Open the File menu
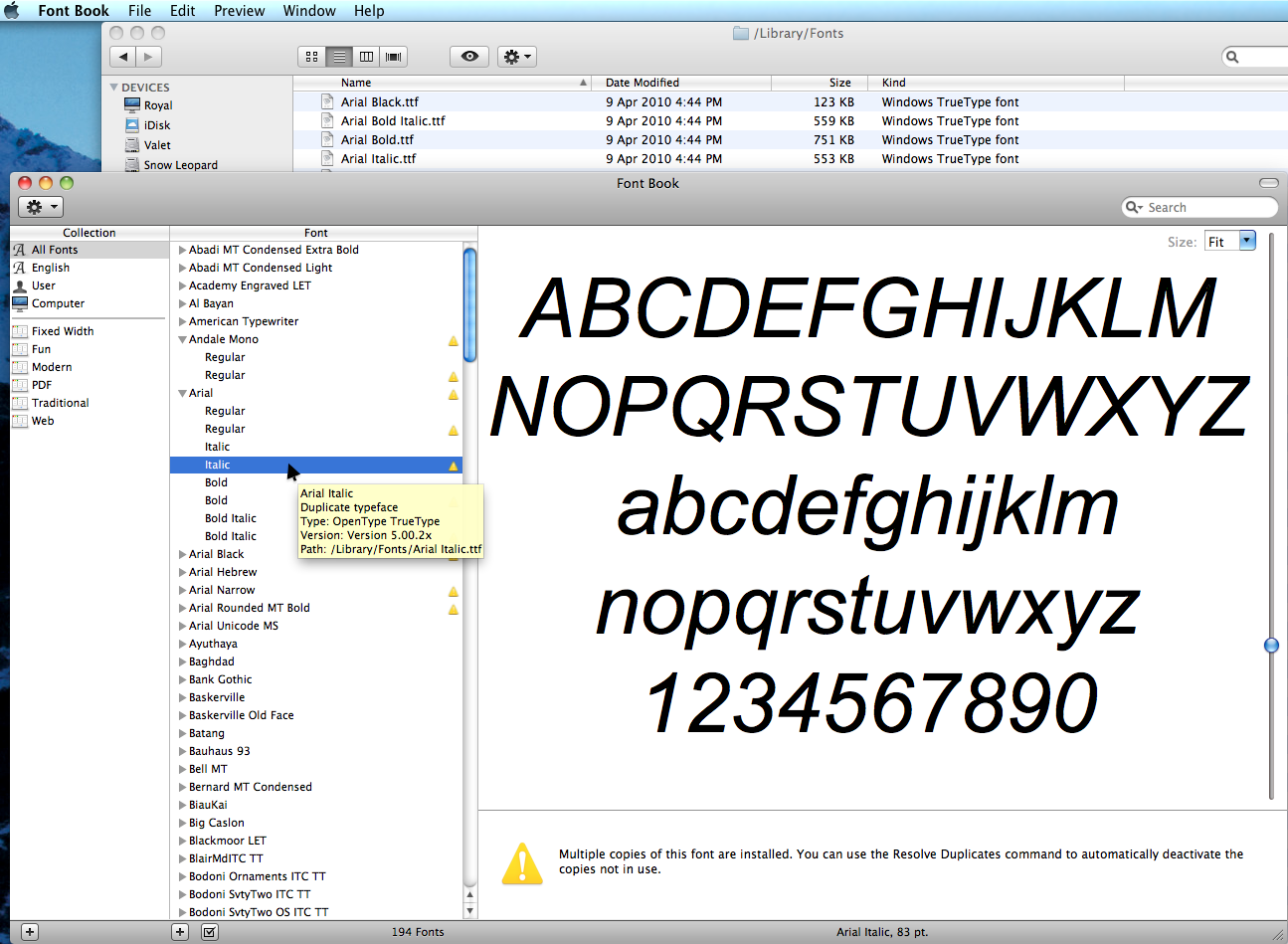The width and height of the screenshot is (1288, 944). [x=140, y=11]
